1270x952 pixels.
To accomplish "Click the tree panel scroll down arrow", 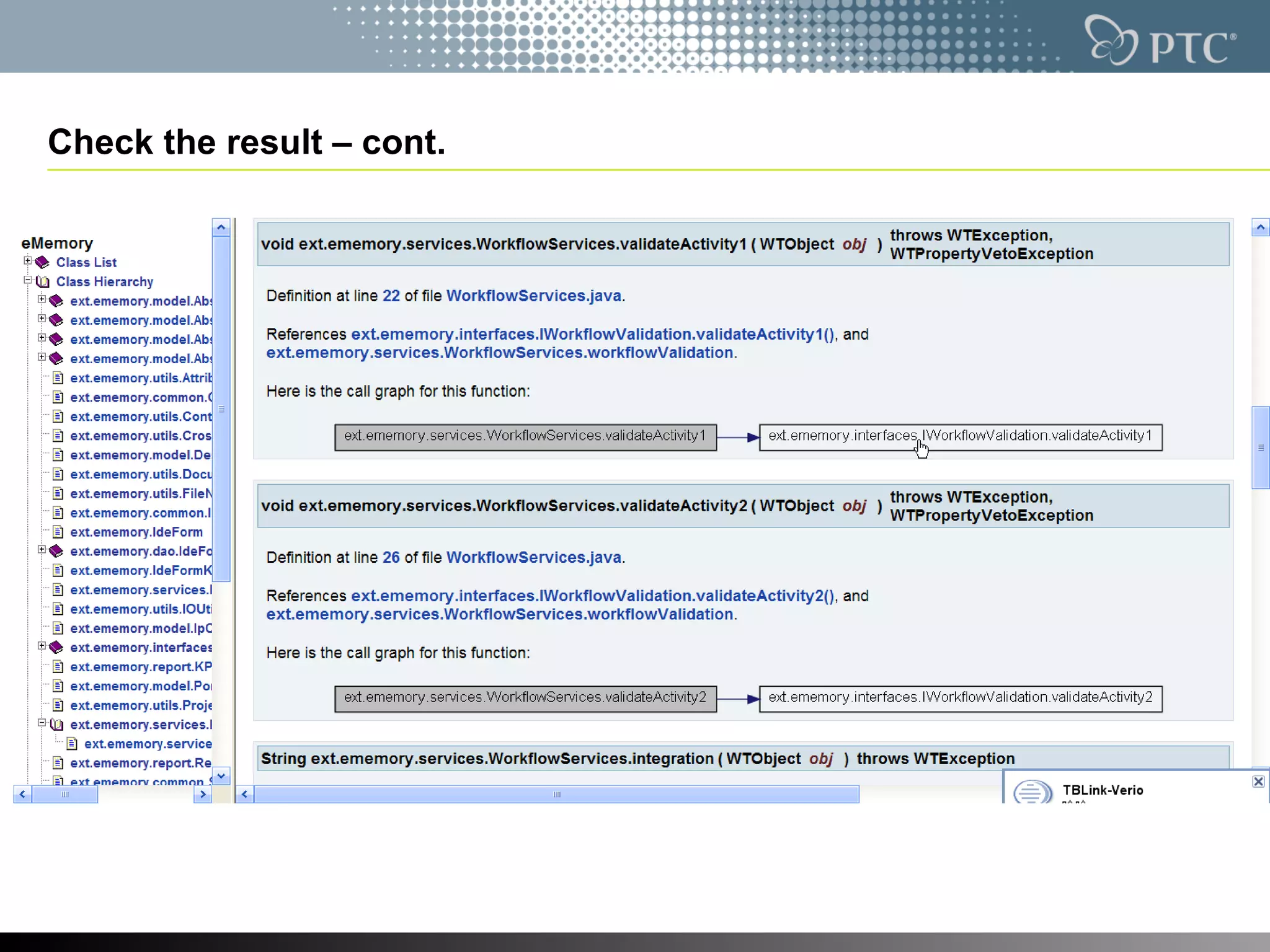I will (x=221, y=776).
